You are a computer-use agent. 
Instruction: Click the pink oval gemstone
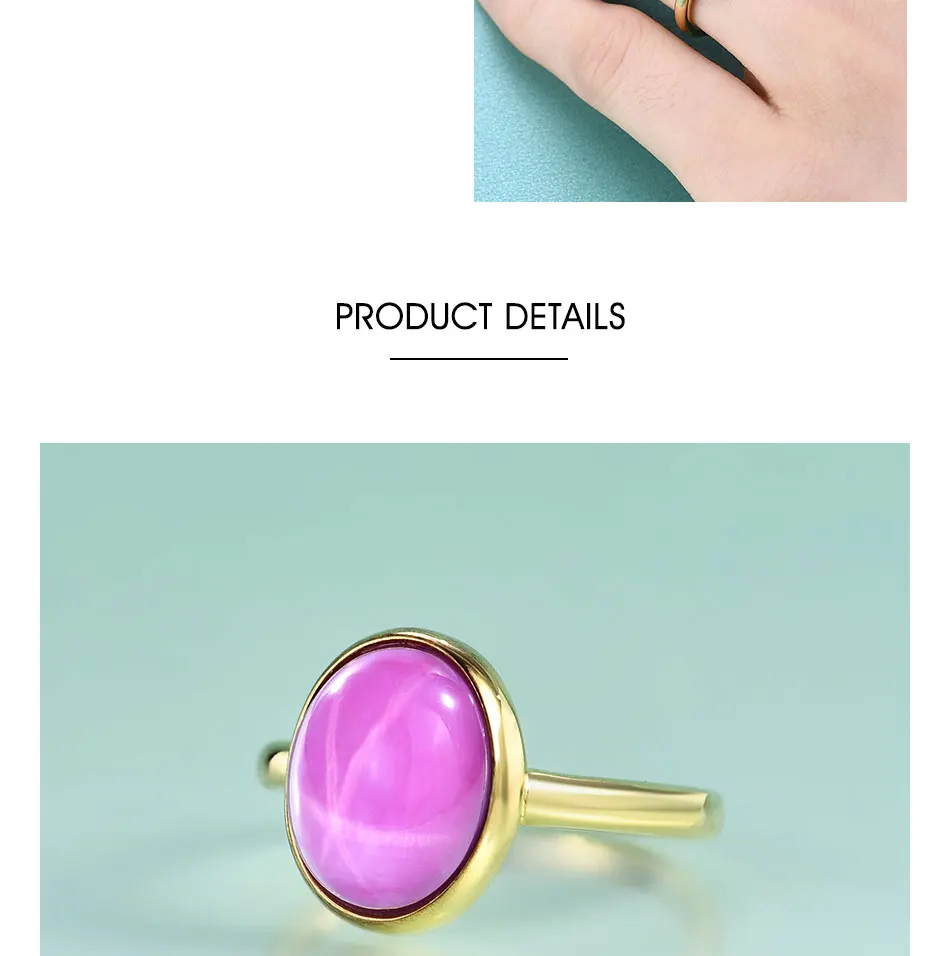(x=390, y=780)
